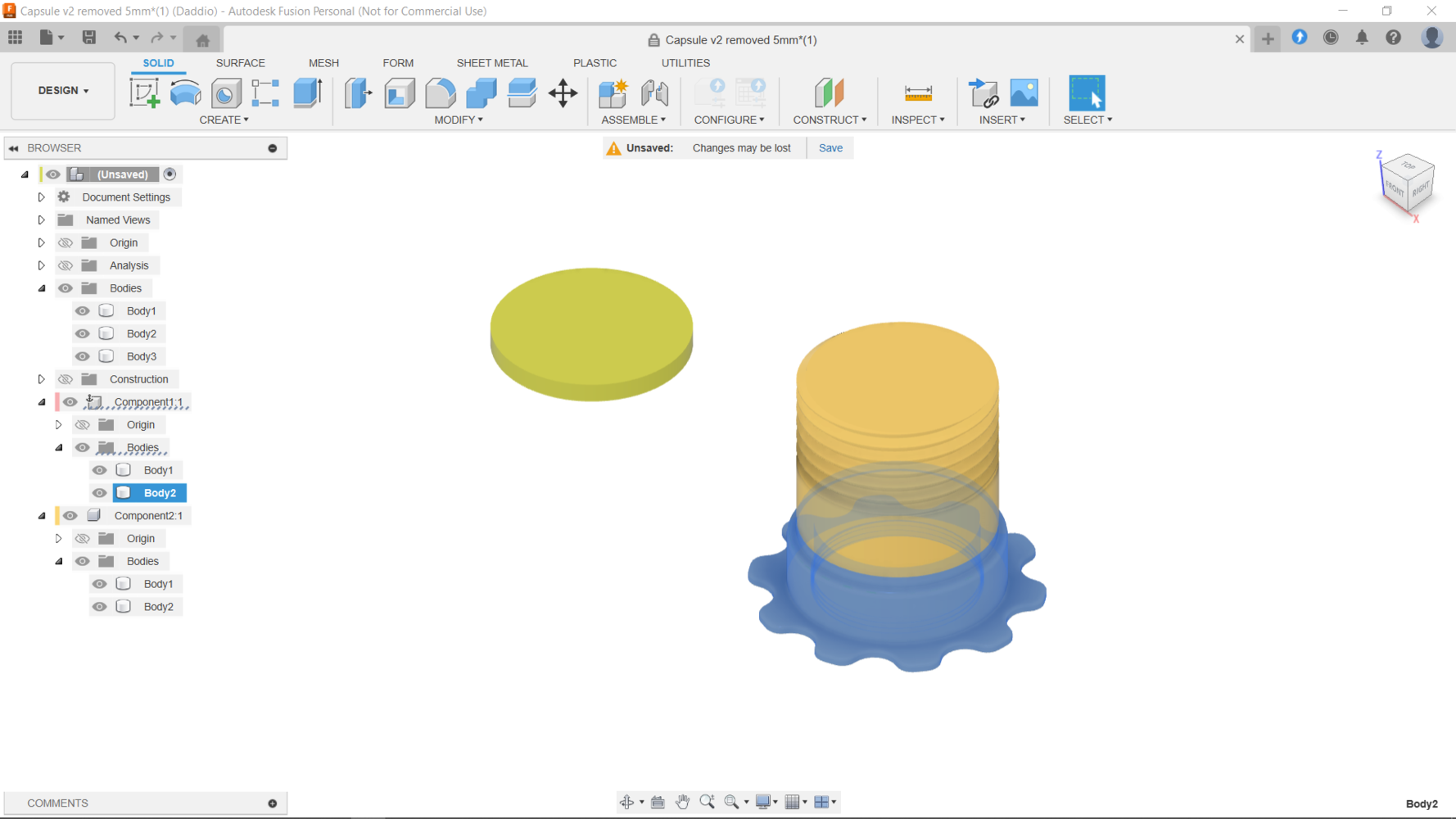Screen dimensions: 1456x819
Task: Select the Insert Canvas image icon
Action: (x=1024, y=93)
